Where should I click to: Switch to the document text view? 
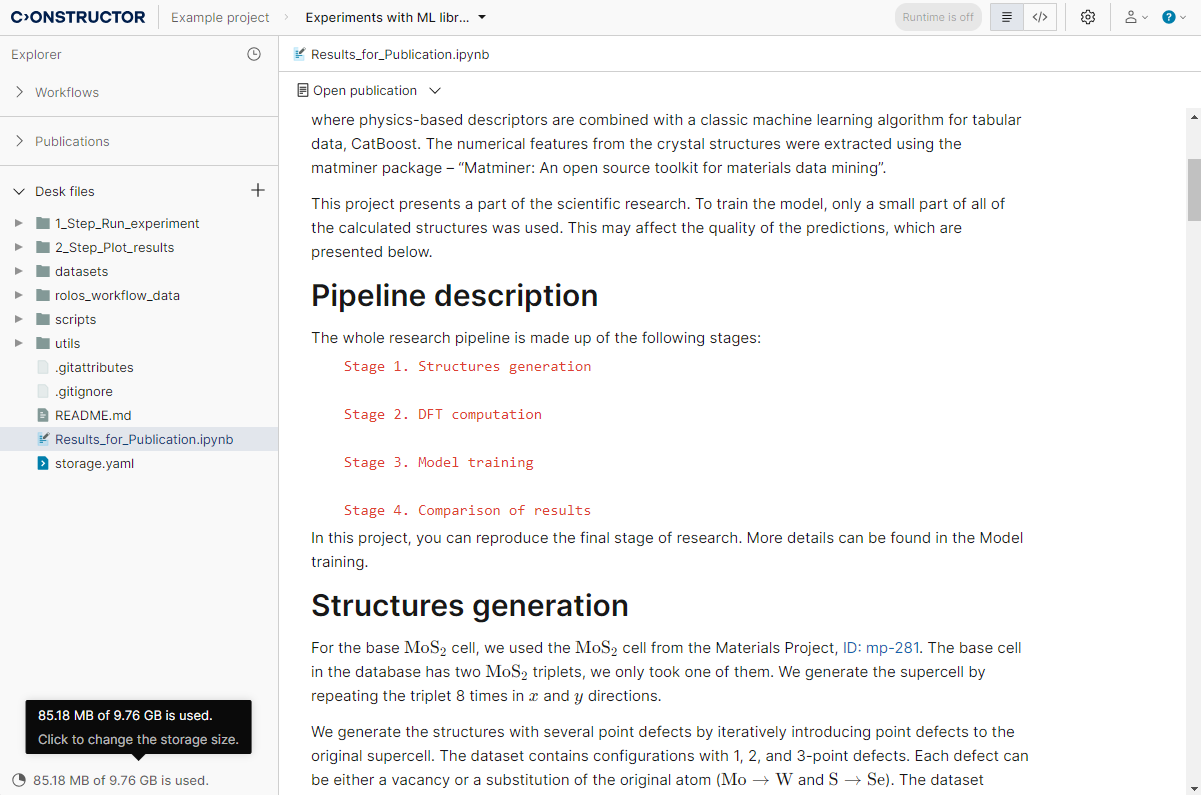pyautogui.click(x=1007, y=17)
